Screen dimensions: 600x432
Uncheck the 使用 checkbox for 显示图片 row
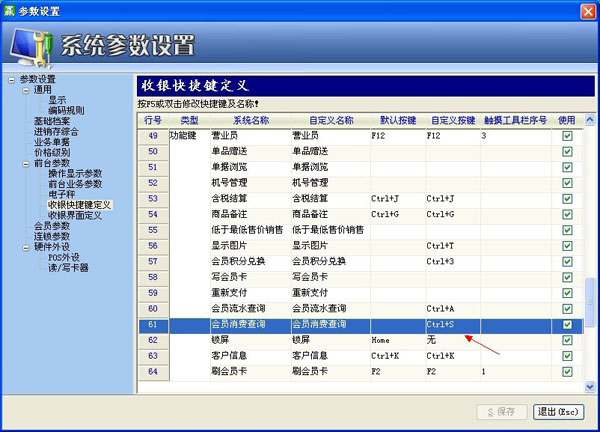click(567, 245)
